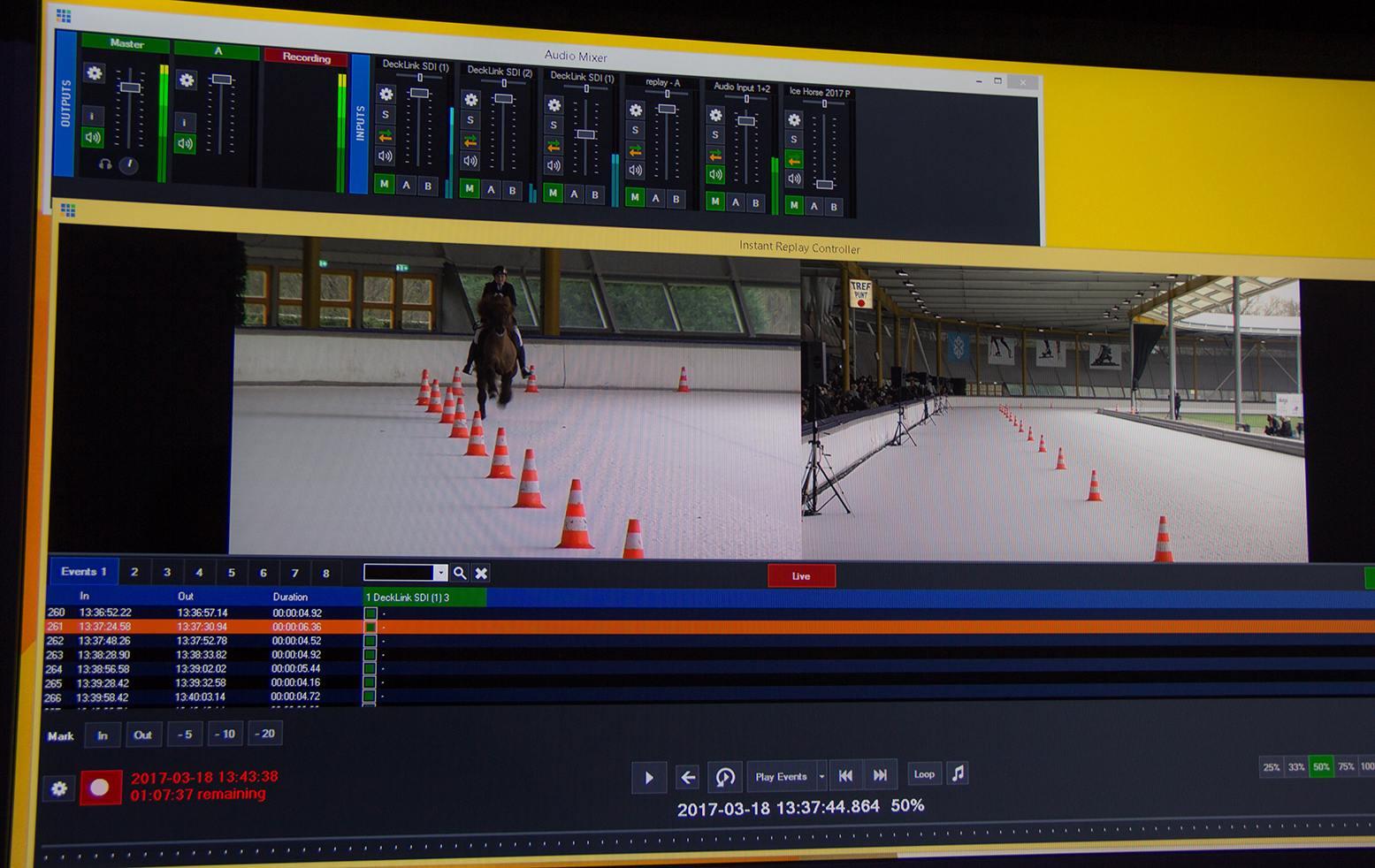Image resolution: width=1375 pixels, height=868 pixels.
Task: Solo the replay - A input
Action: [635, 130]
